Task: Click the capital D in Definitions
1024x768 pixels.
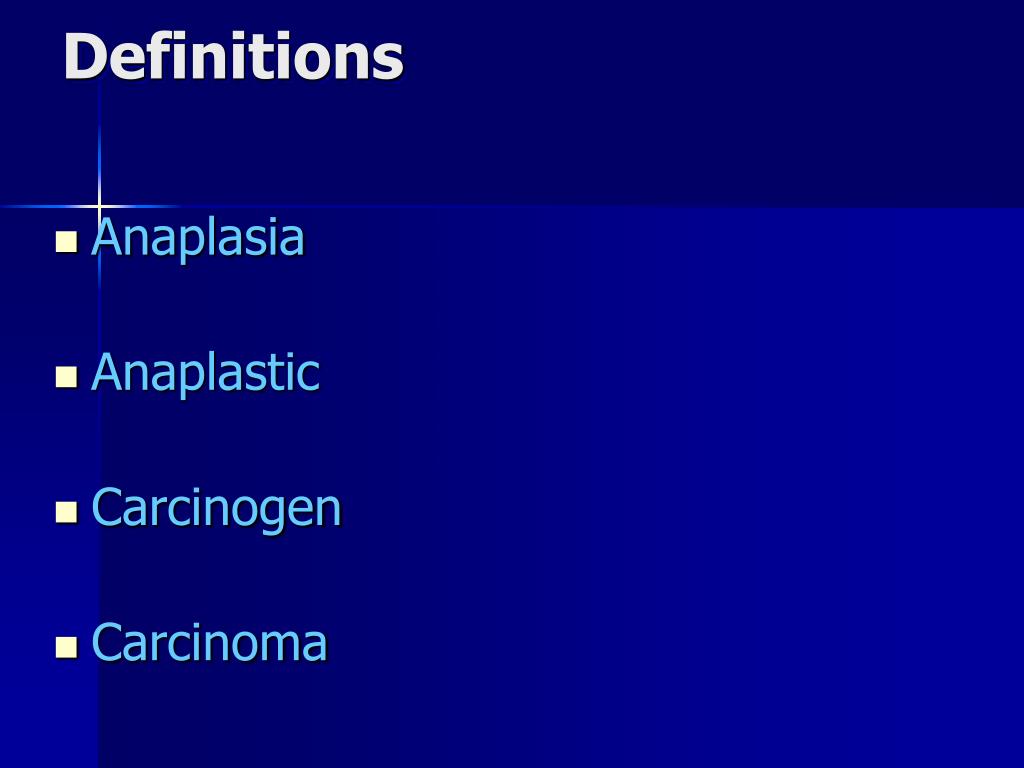Action: [x=85, y=57]
